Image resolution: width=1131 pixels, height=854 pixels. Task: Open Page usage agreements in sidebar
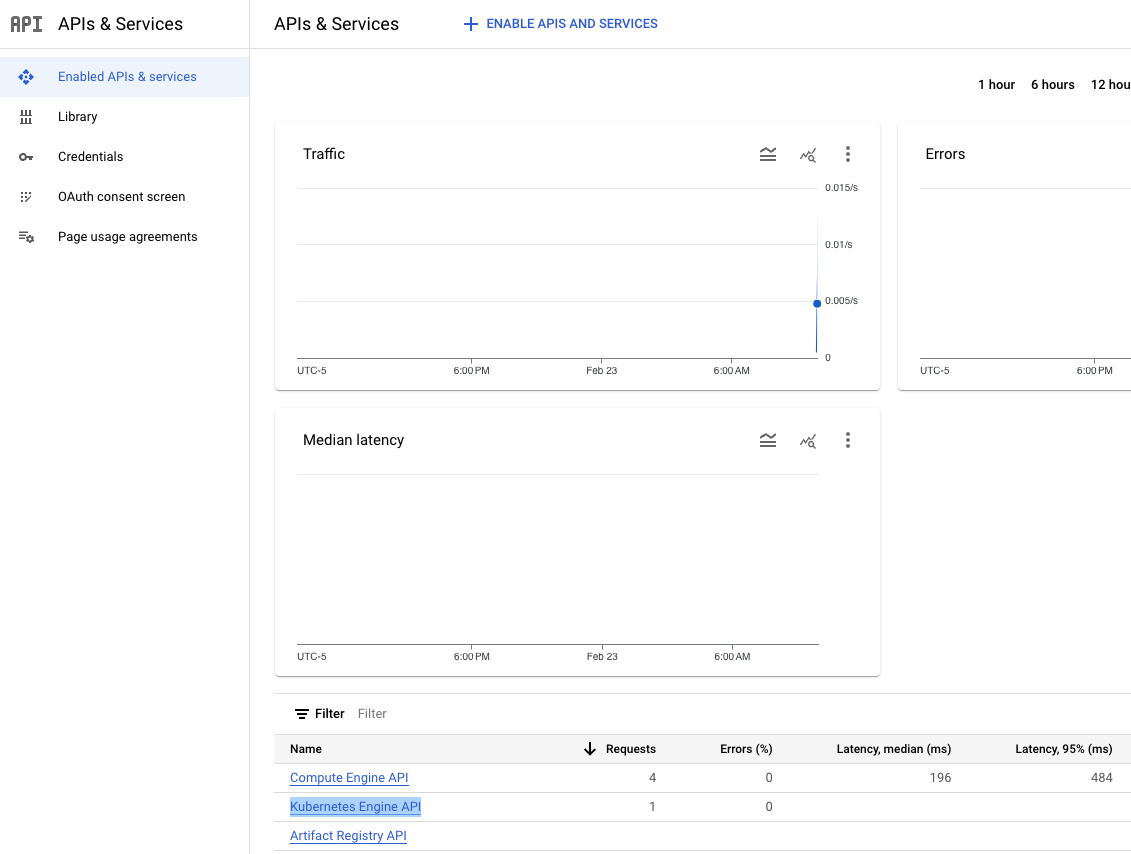point(125,237)
